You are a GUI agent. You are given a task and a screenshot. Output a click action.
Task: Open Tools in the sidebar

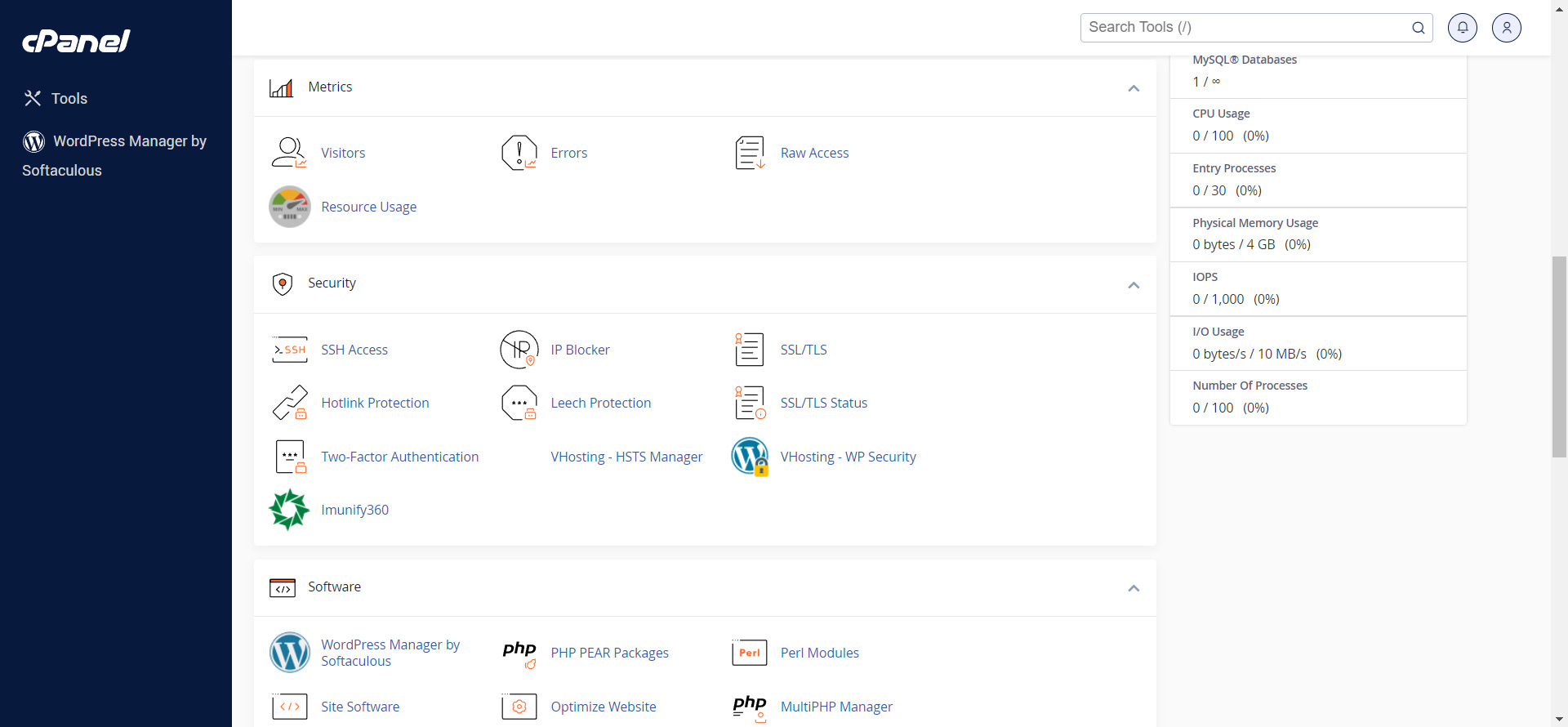[56, 98]
